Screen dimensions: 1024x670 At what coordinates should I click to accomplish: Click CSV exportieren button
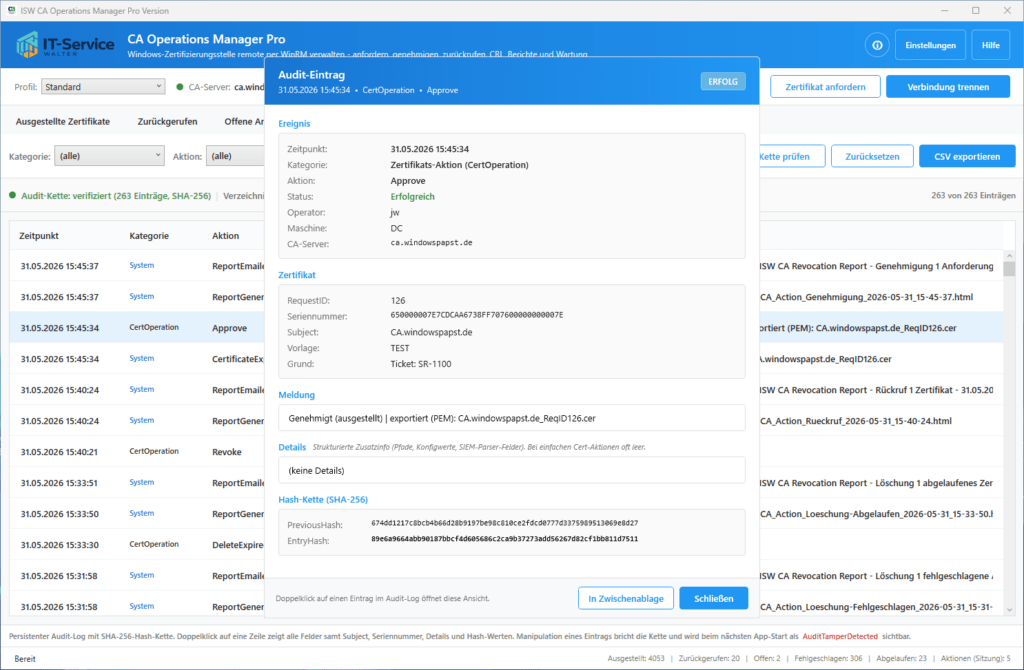click(x=967, y=156)
